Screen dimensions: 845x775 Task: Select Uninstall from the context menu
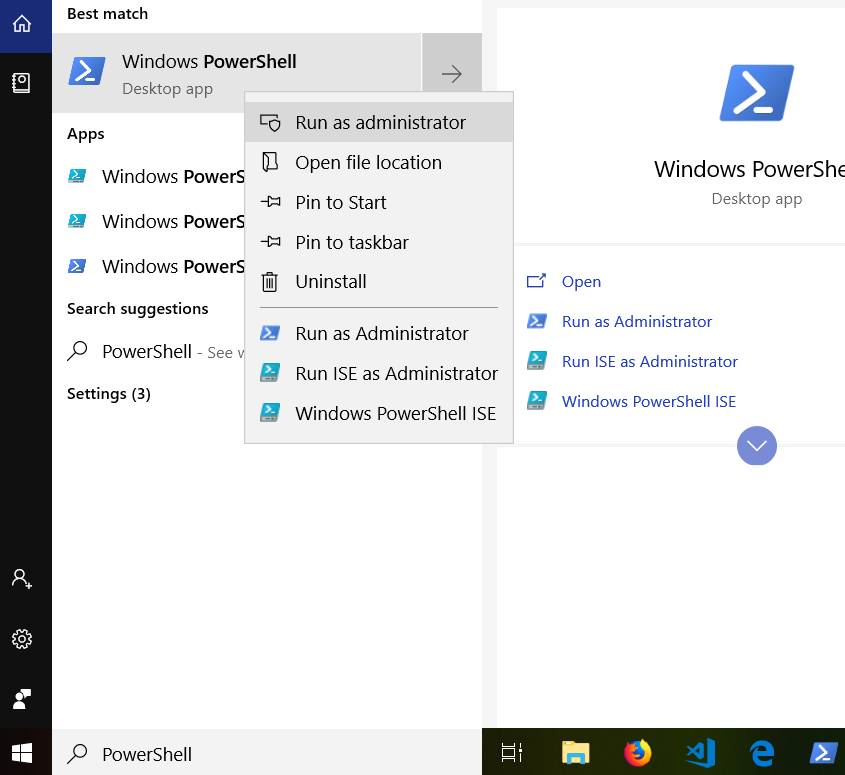379,281
